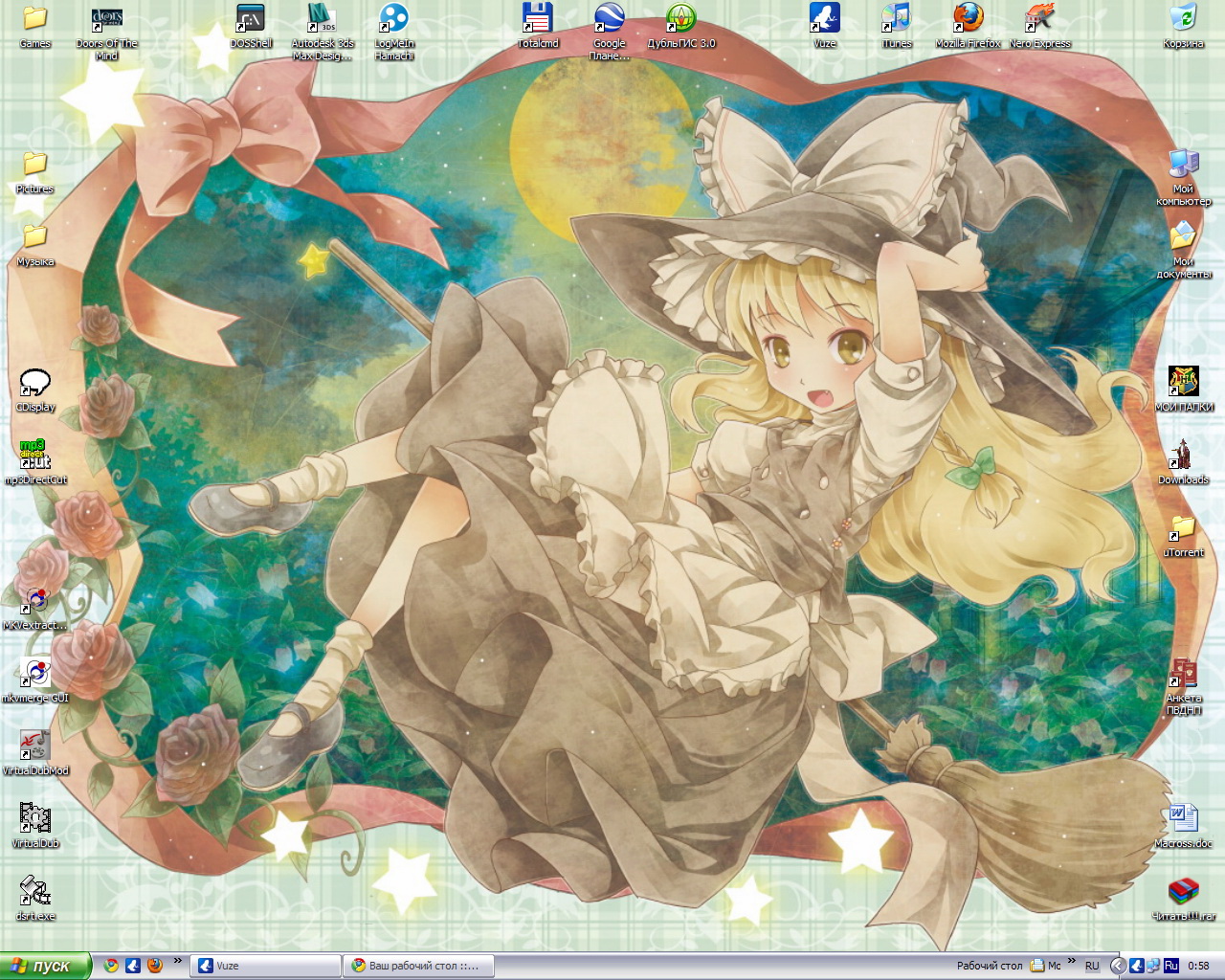Select the Корзина recycle bin

coord(1184,26)
